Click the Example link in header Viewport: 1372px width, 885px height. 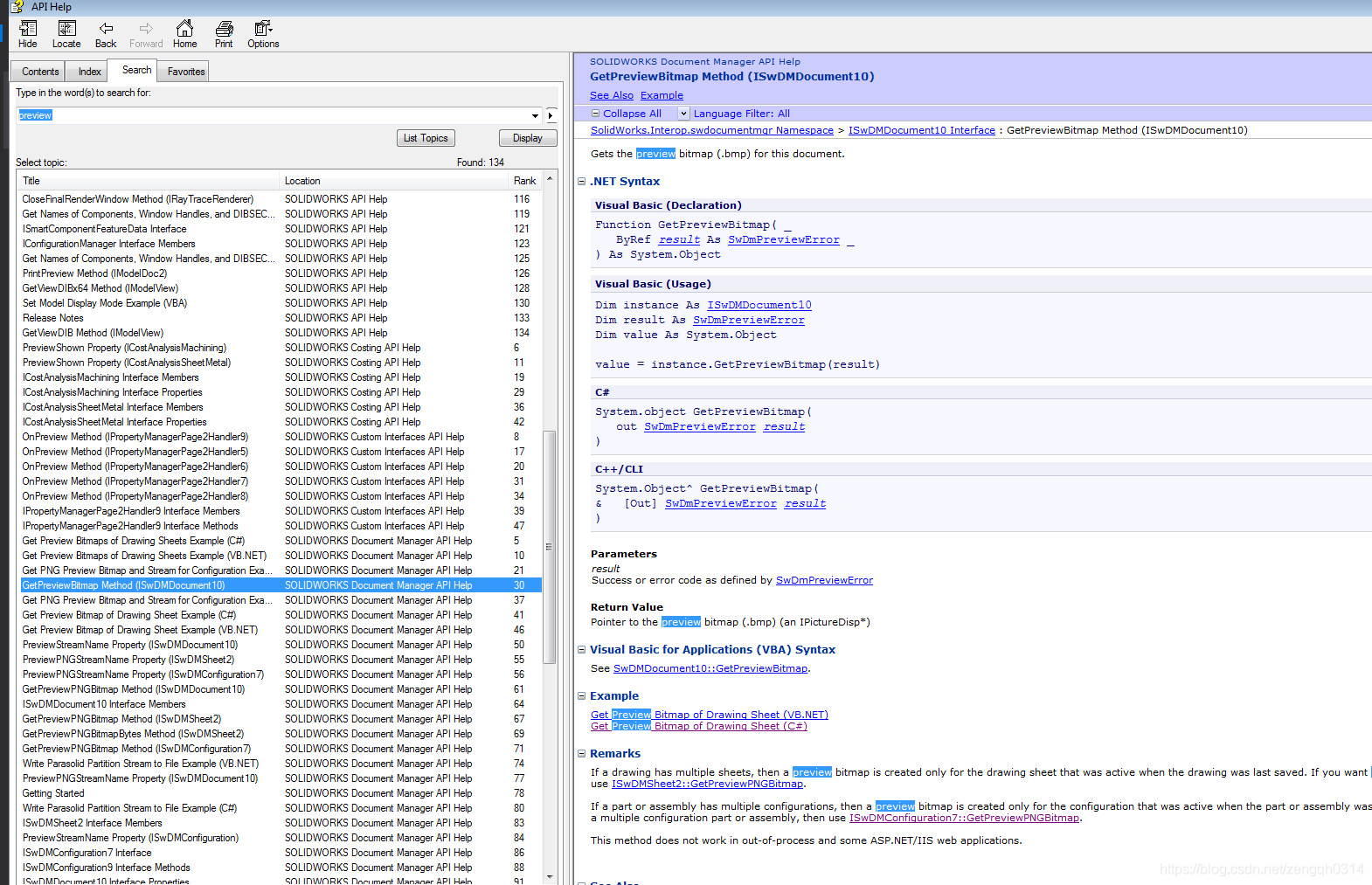(x=662, y=95)
